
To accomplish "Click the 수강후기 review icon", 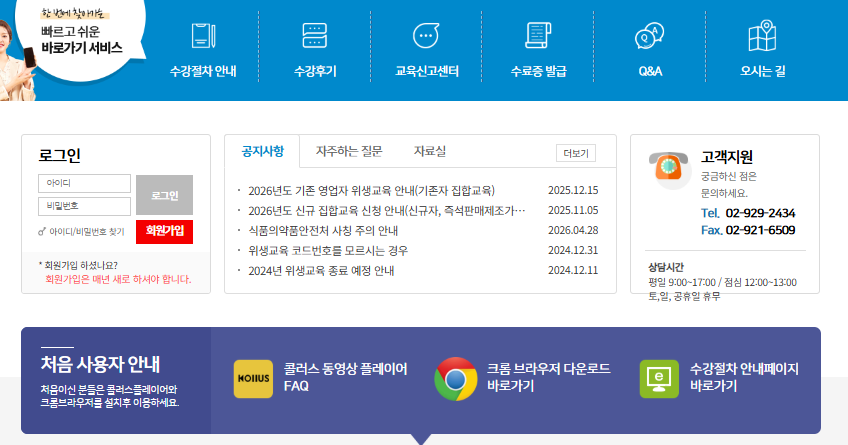I will tap(315, 36).
